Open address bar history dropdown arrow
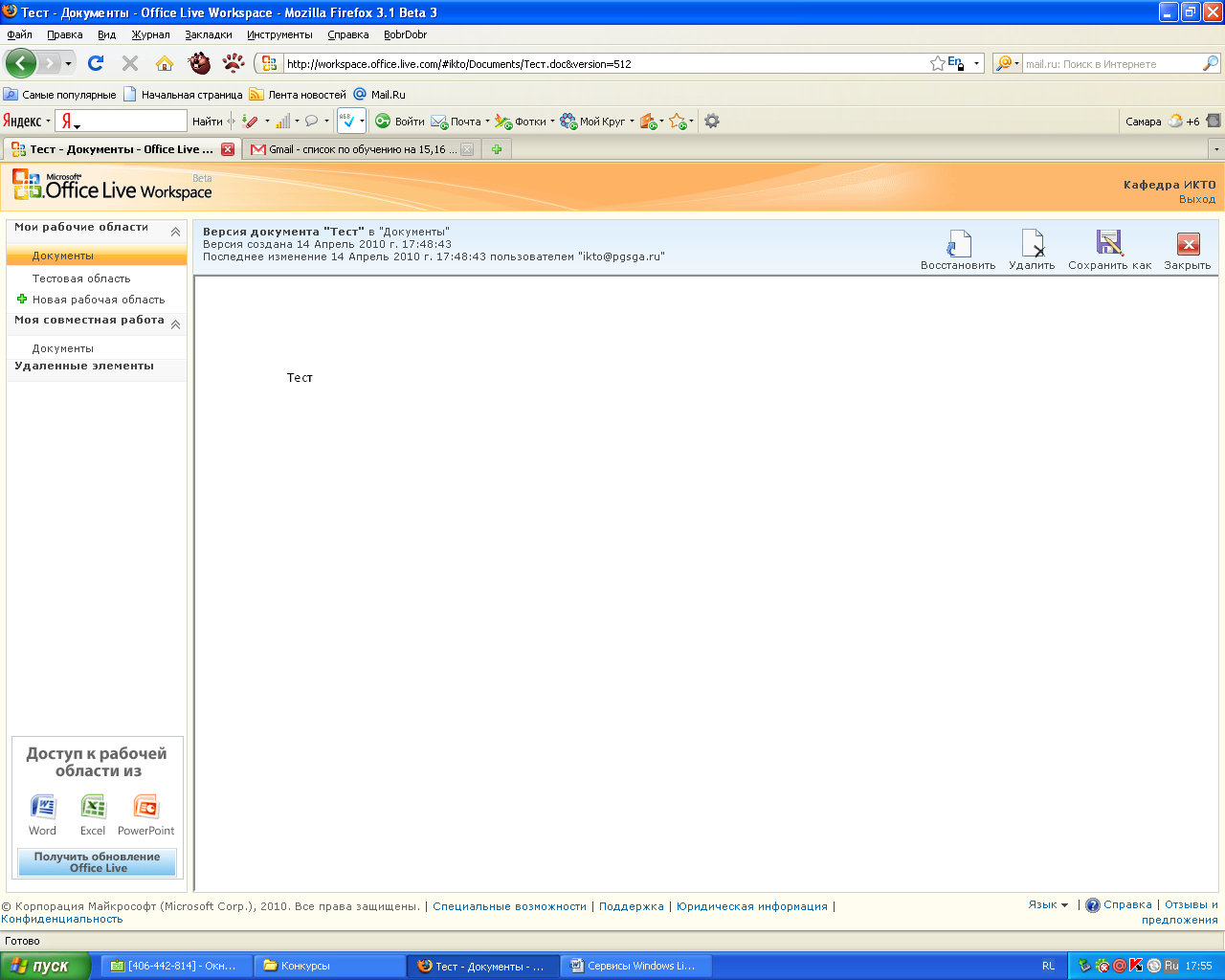Viewport: 1225px width, 980px height. click(976, 64)
